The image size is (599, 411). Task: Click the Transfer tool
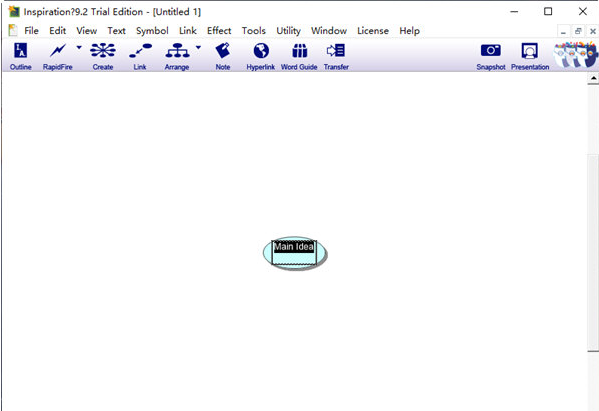[x=336, y=57]
